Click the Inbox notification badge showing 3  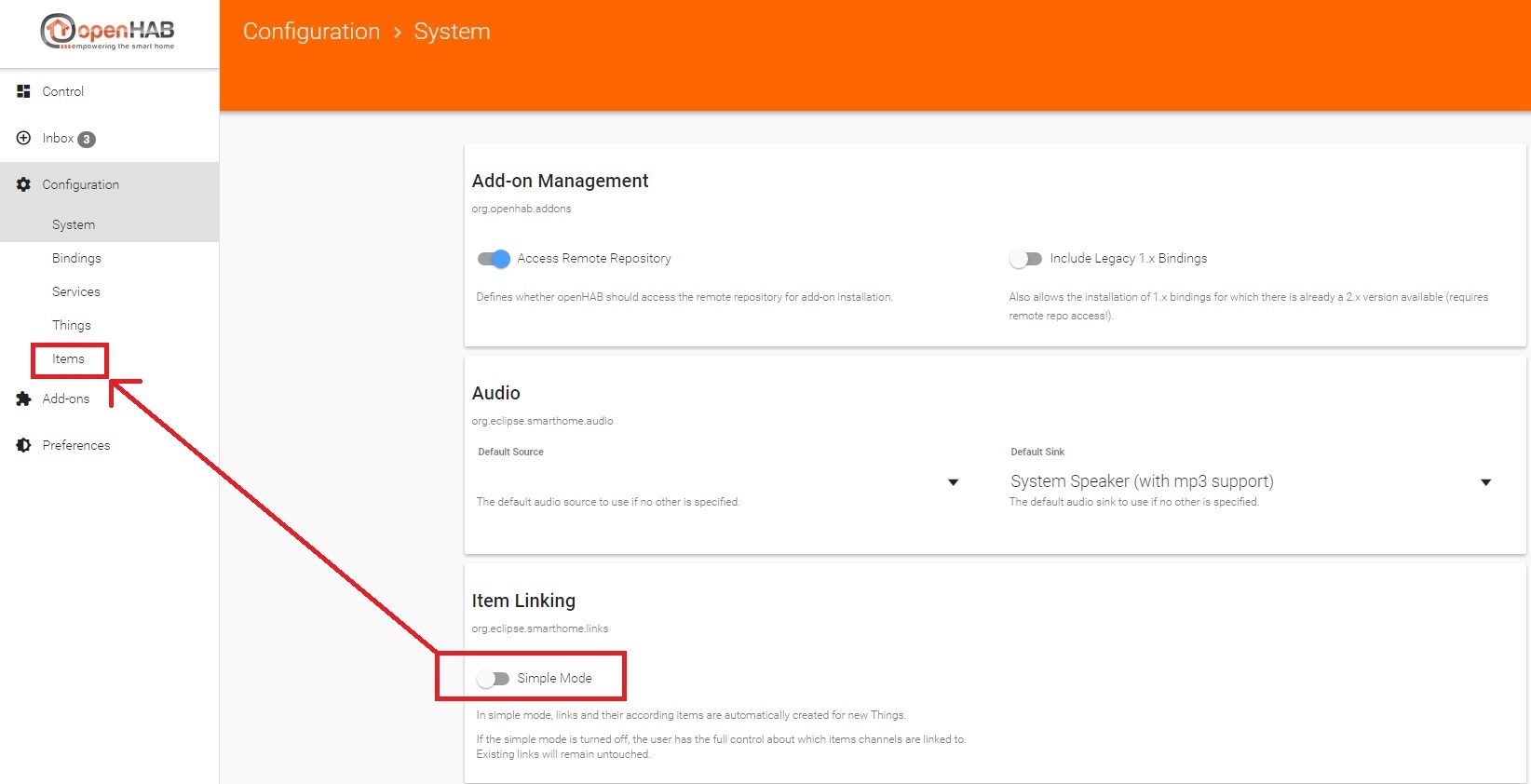(87, 140)
